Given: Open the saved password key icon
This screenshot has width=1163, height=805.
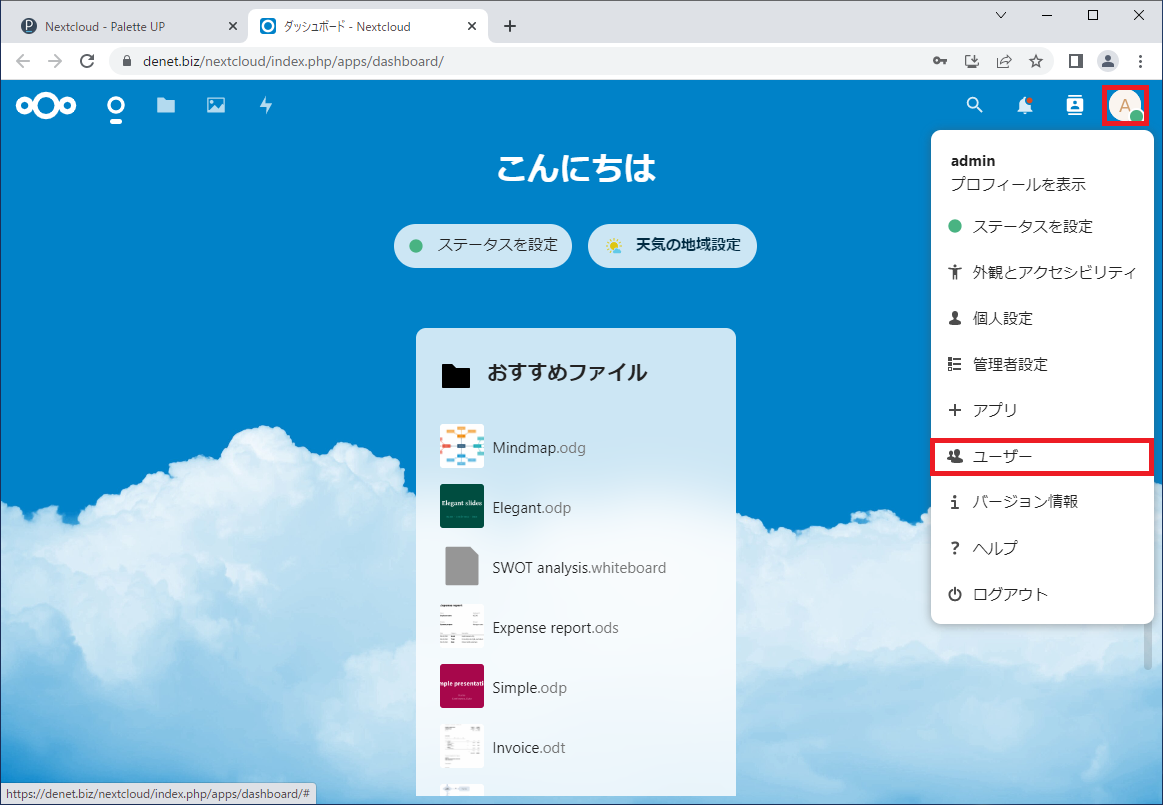Looking at the screenshot, I should (x=940, y=61).
